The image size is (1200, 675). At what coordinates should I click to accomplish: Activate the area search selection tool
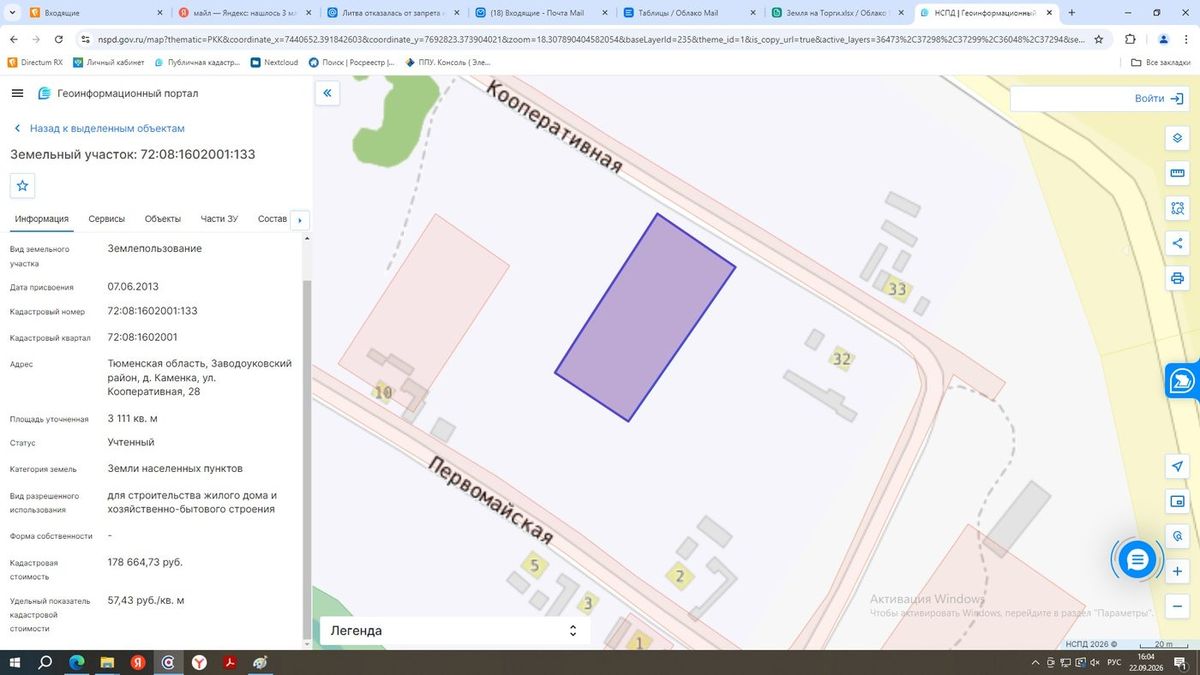tap(1177, 208)
